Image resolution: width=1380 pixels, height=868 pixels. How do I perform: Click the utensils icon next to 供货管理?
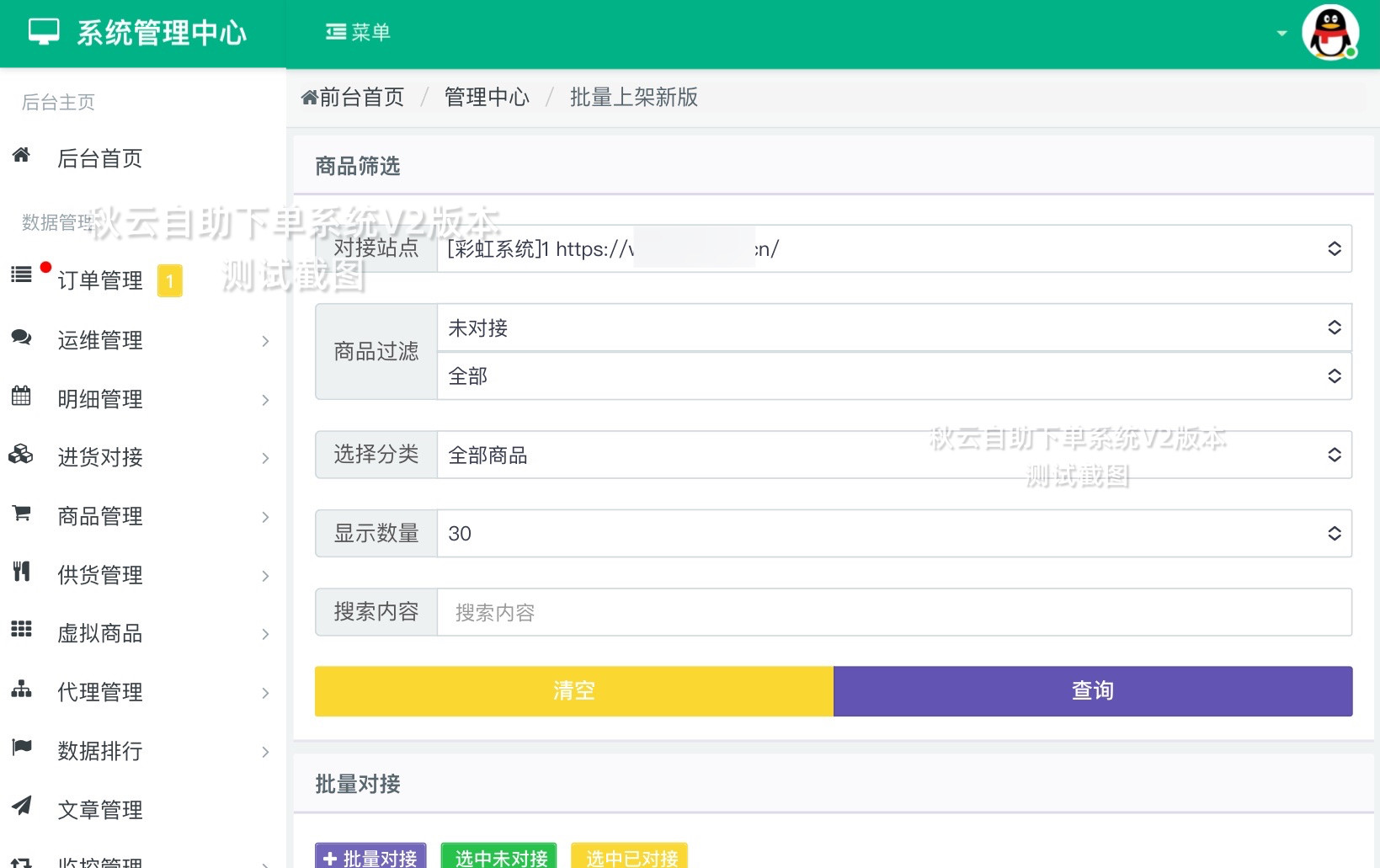[x=21, y=574]
